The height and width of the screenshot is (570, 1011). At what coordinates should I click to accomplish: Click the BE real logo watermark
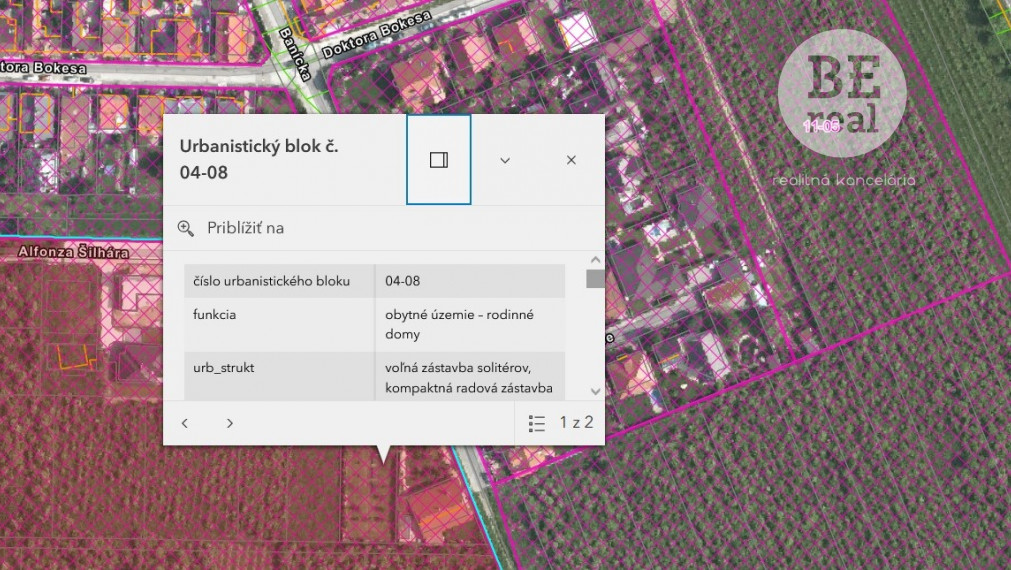pyautogui.click(x=842, y=95)
